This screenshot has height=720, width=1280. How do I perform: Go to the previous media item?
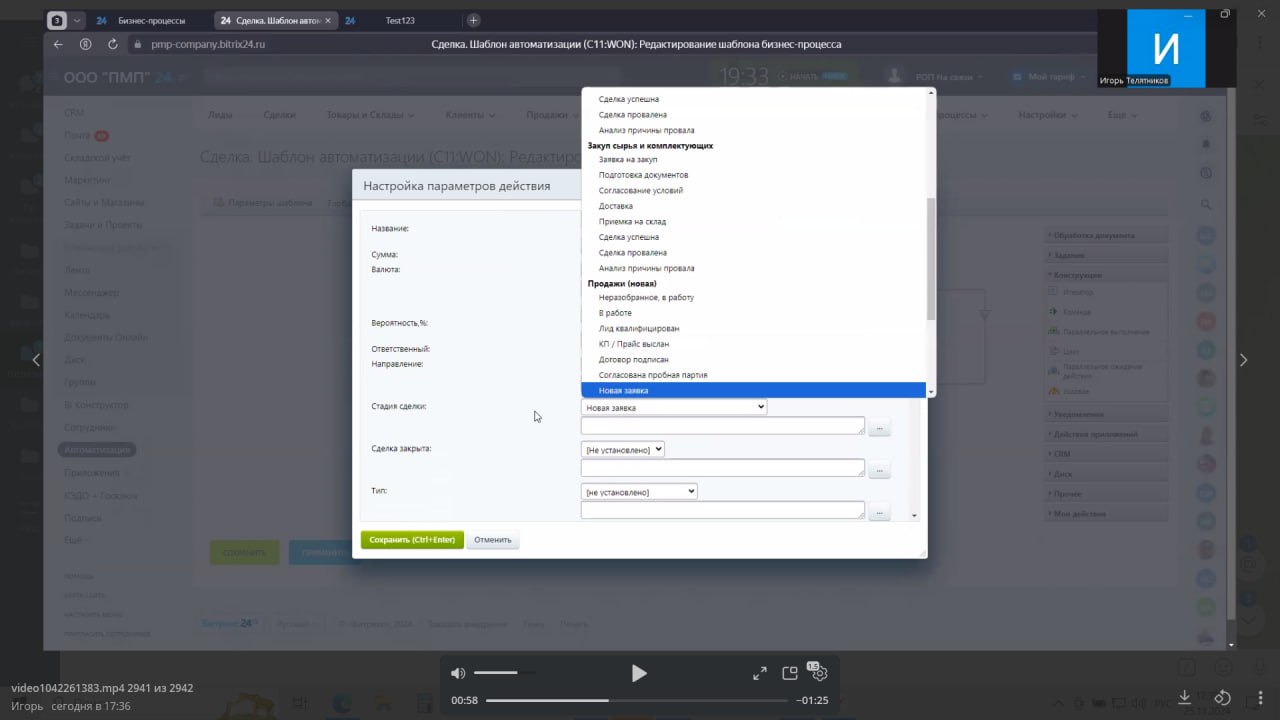pyautogui.click(x=36, y=360)
